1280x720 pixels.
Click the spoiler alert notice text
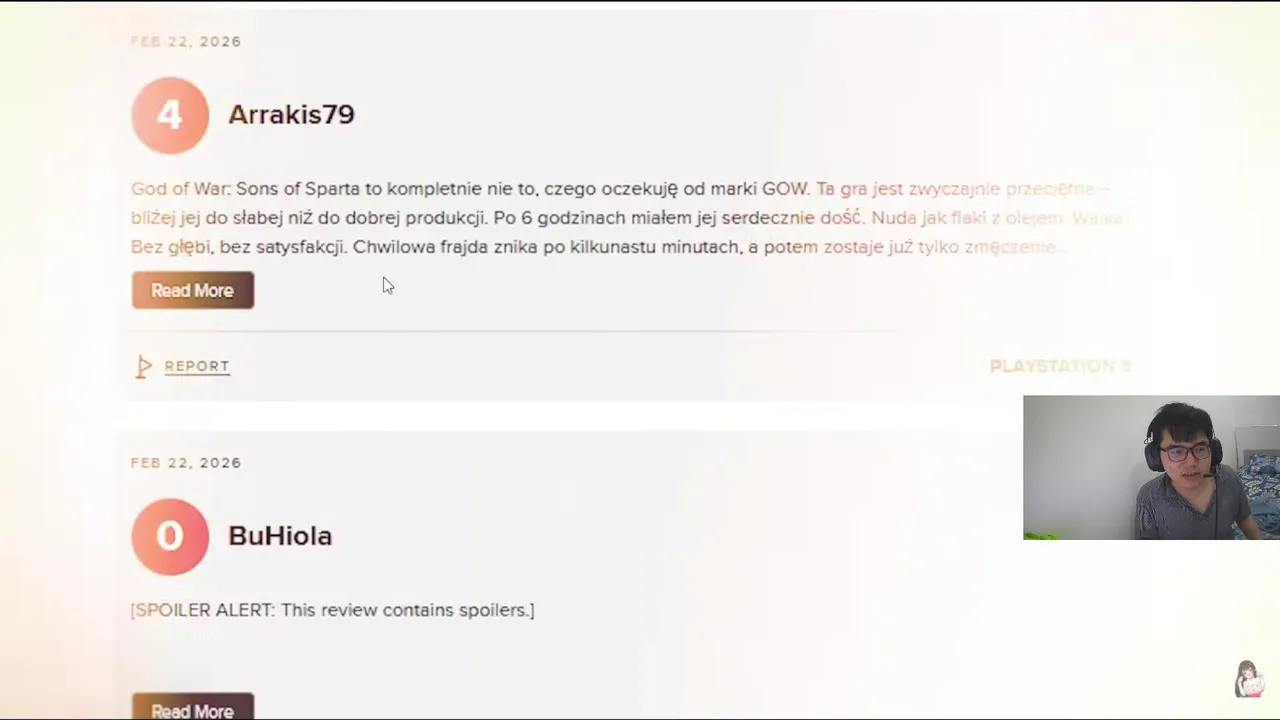333,610
